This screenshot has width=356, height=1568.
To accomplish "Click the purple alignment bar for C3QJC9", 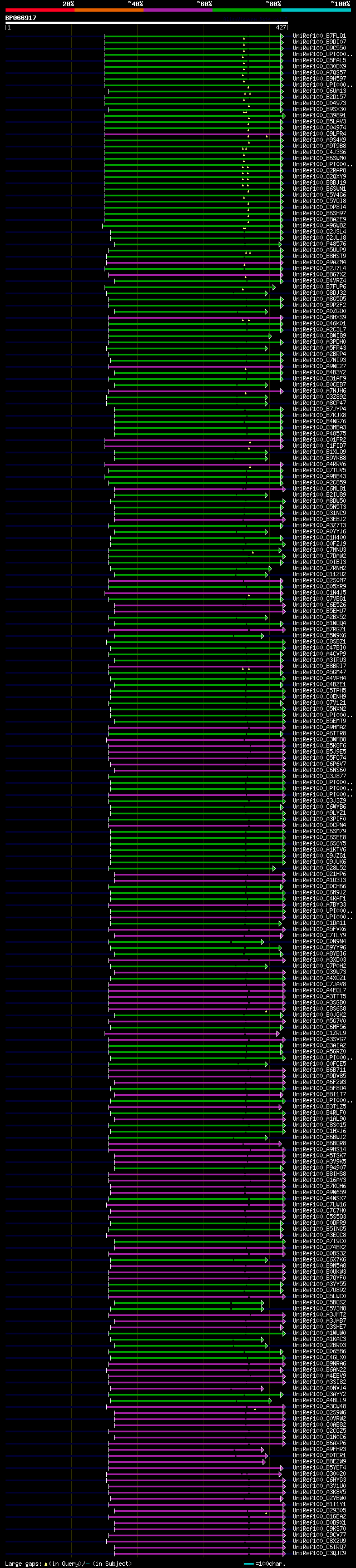I will (x=200, y=1553).
